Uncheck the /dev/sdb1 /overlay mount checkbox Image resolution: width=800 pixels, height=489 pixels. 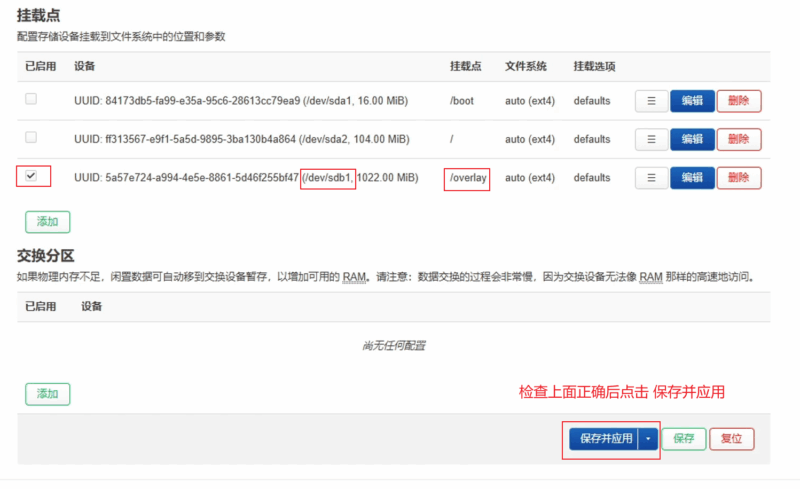[31, 176]
